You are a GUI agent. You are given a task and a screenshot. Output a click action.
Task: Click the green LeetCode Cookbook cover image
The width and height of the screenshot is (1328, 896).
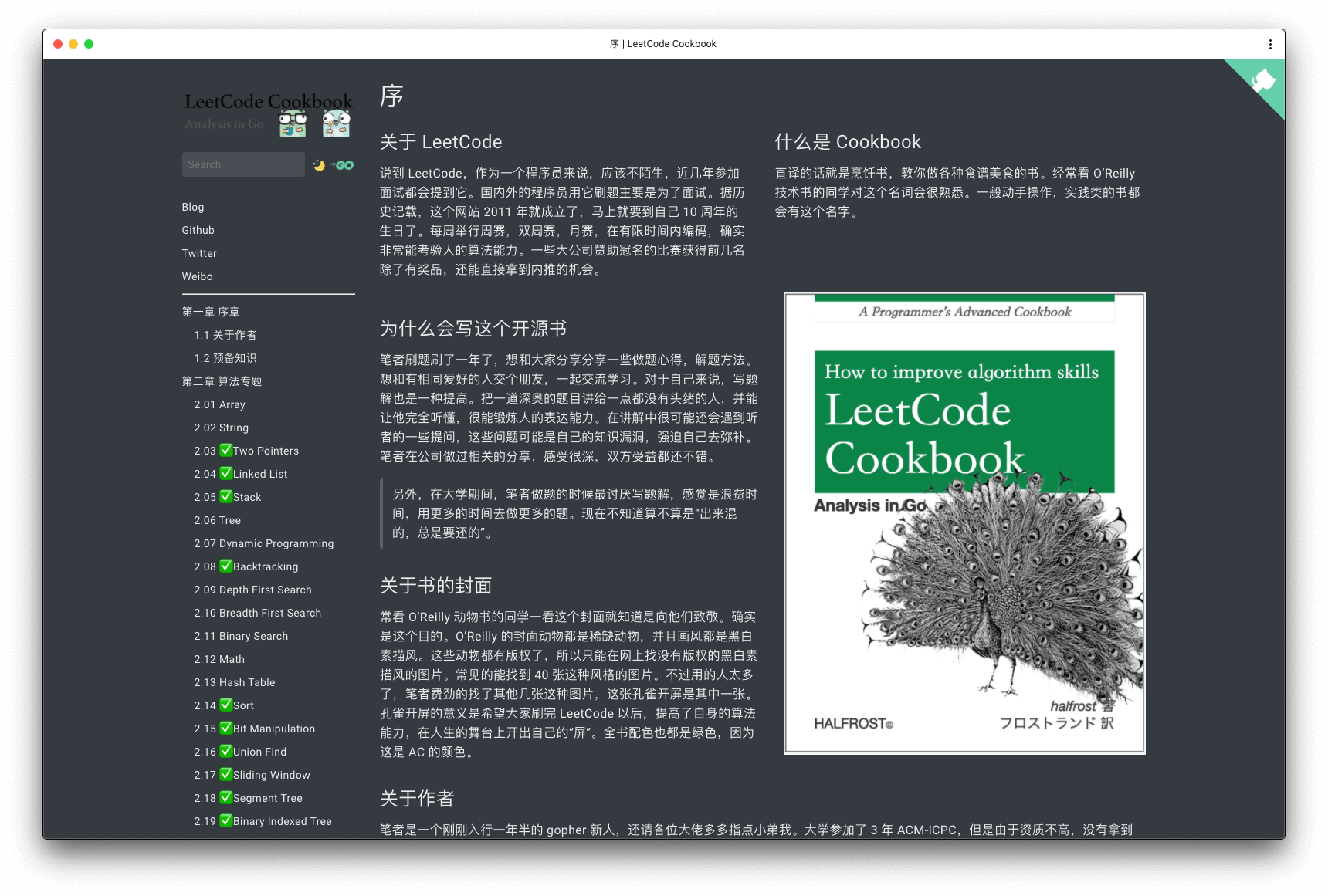pyautogui.click(x=964, y=523)
